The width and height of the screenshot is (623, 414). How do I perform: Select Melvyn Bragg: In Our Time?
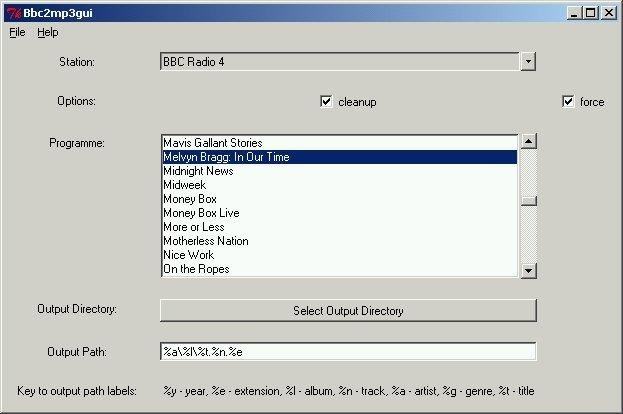click(x=340, y=157)
